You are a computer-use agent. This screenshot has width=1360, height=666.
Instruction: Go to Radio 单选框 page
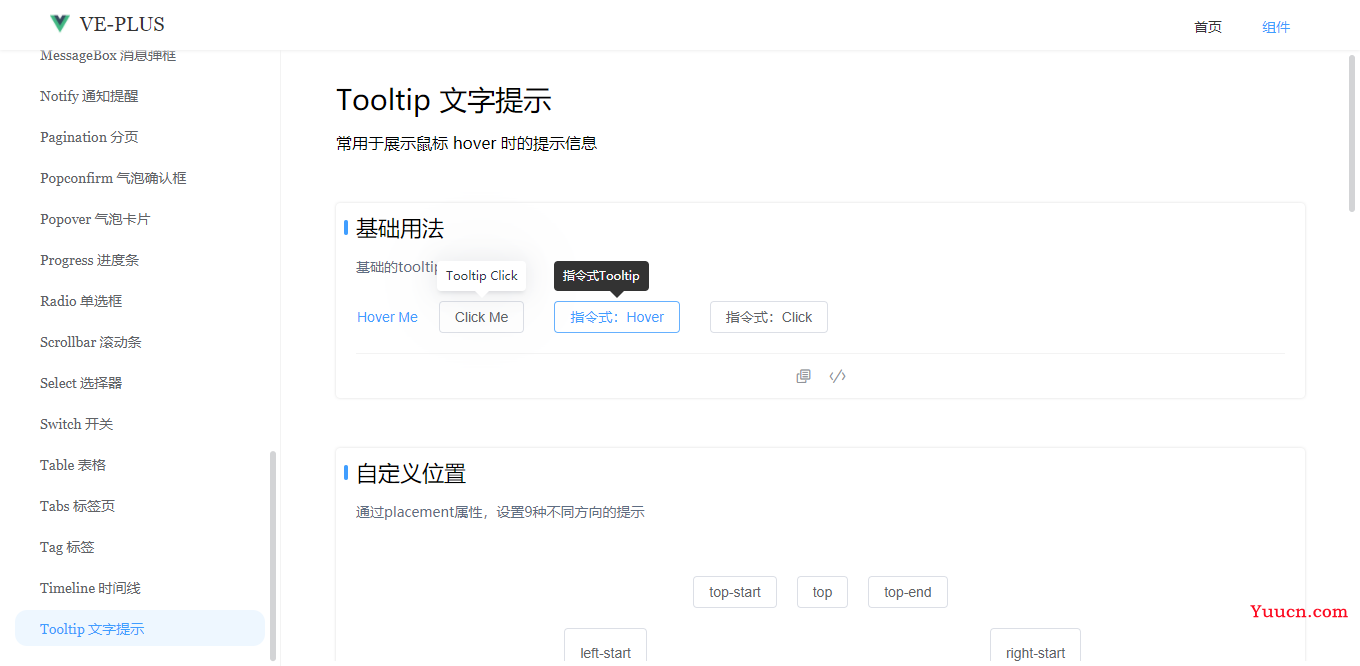(81, 301)
